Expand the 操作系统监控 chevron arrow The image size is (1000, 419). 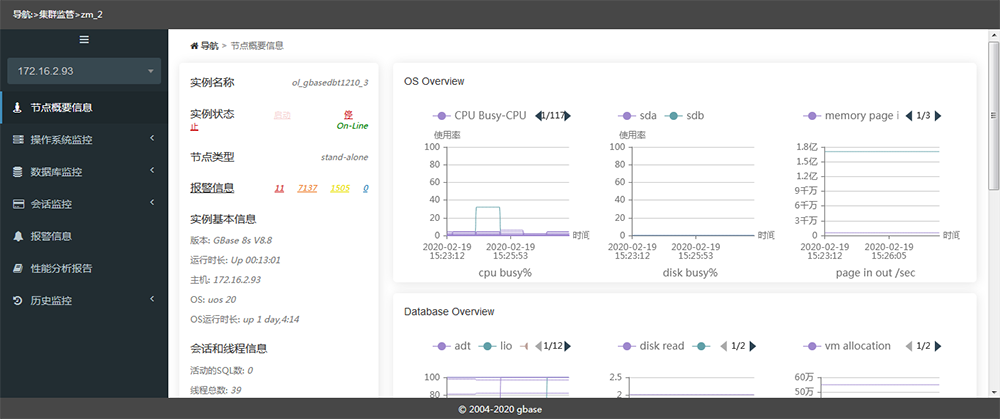152,138
